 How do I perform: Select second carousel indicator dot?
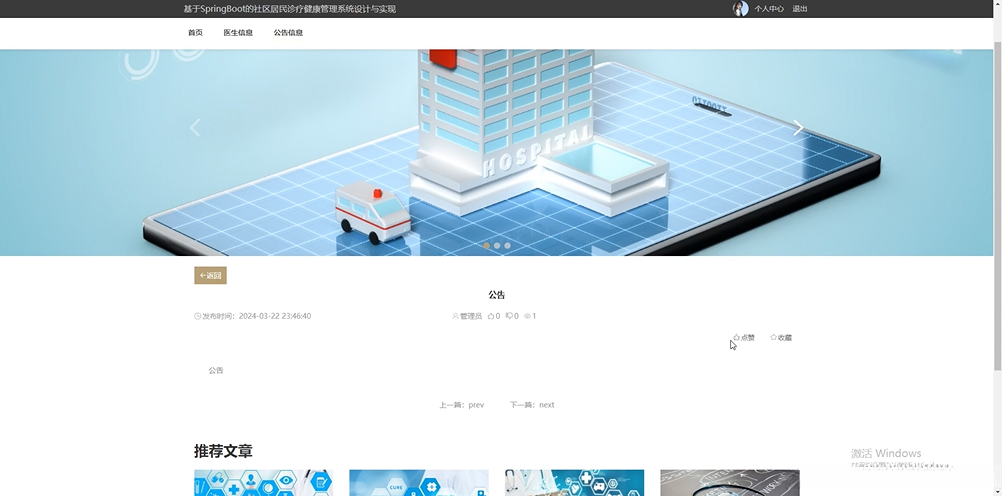point(497,245)
